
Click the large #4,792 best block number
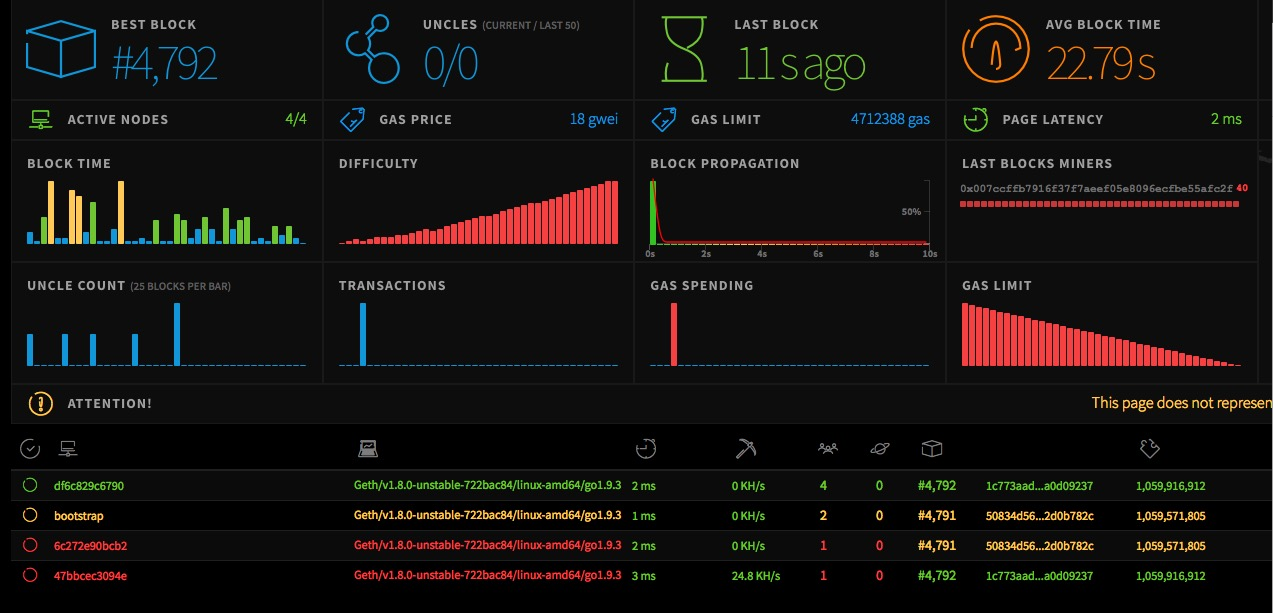[165, 64]
